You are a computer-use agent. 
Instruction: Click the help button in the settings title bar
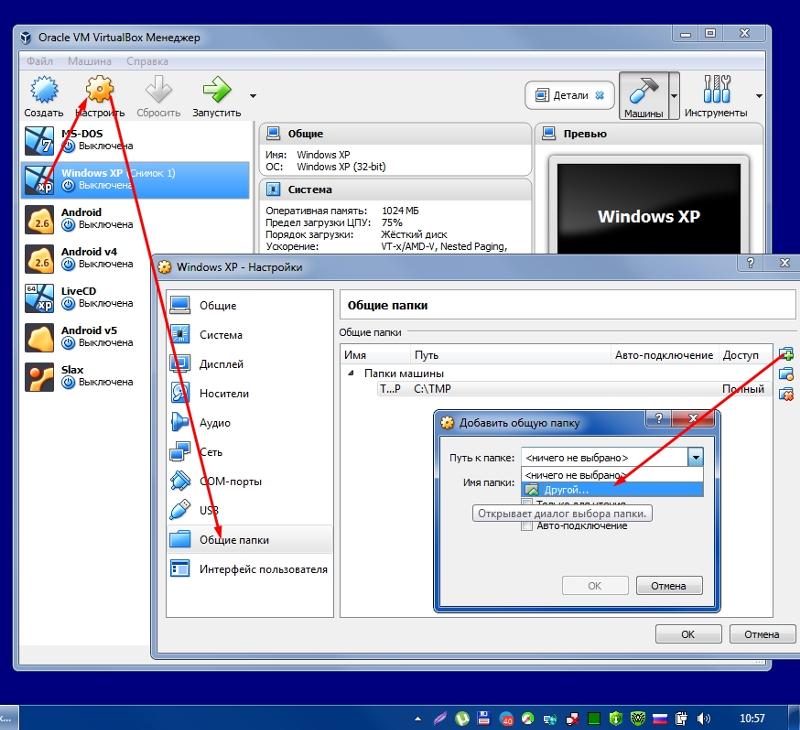(x=750, y=263)
